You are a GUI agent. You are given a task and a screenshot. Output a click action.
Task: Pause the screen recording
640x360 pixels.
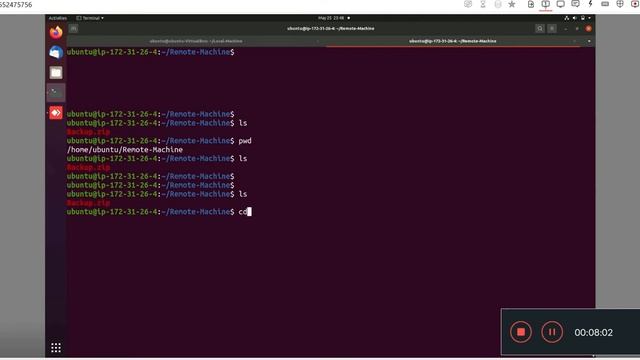[552, 332]
